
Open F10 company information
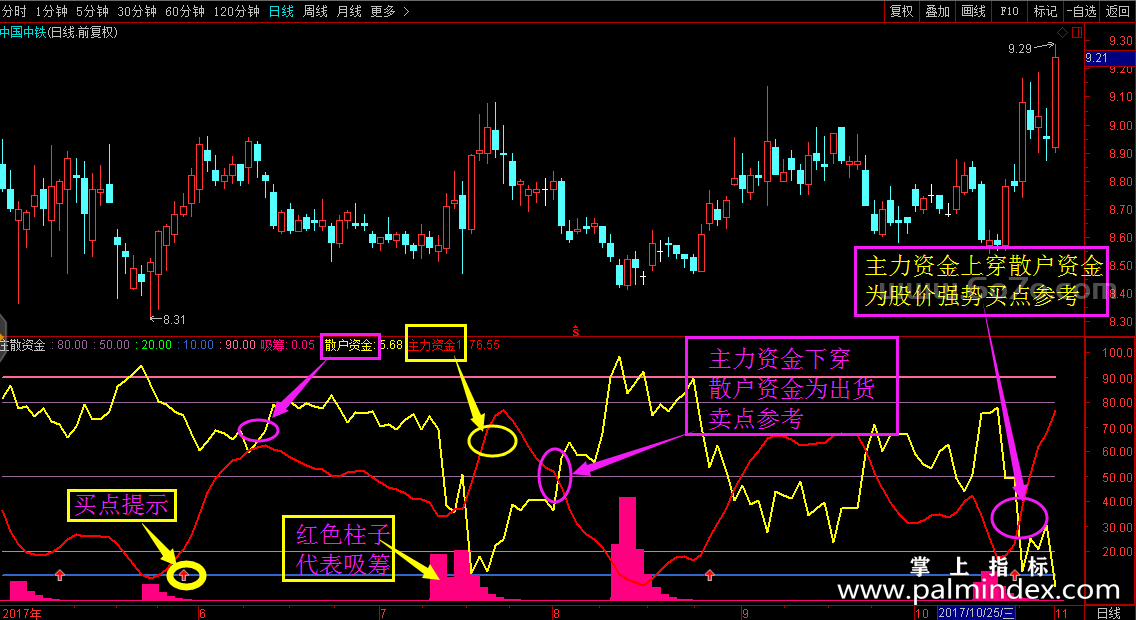point(1009,11)
